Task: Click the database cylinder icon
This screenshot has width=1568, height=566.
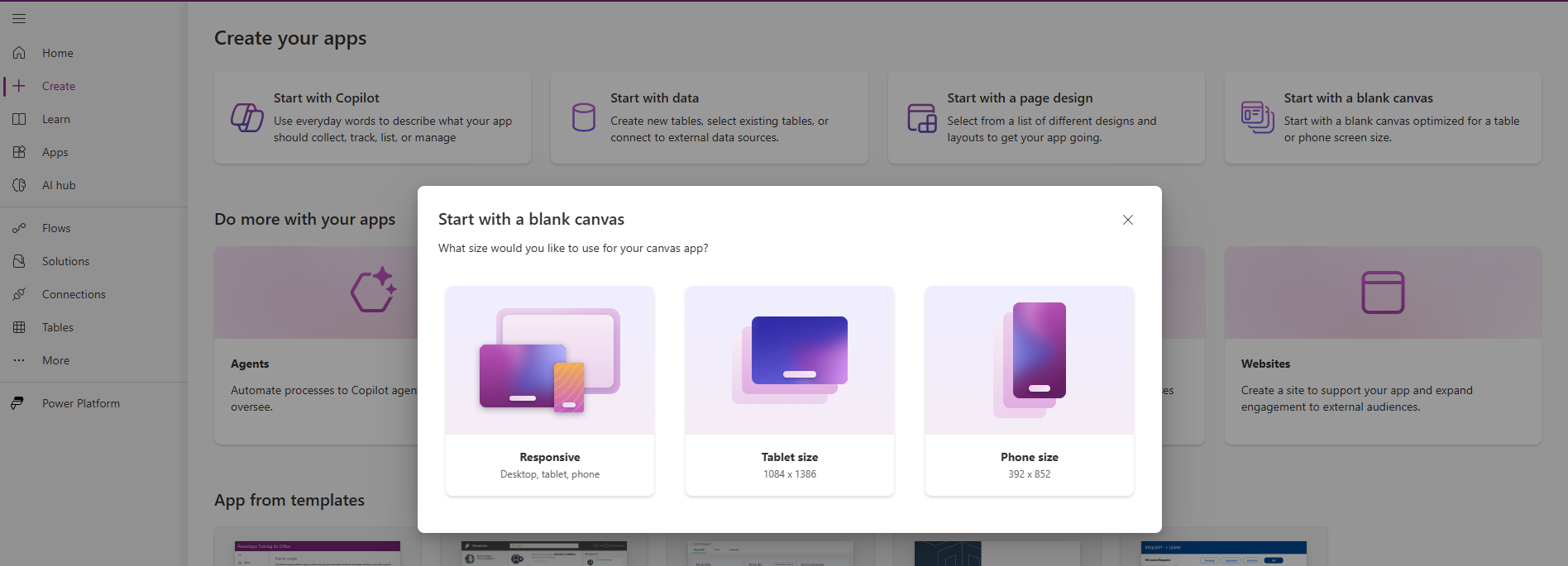Action: 584,117
